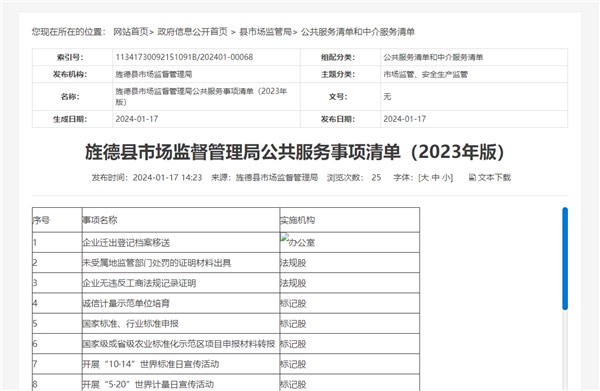Click the blue vertical scrollbar thumb
Image resolution: width=600 pixels, height=391 pixels.
[565, 259]
